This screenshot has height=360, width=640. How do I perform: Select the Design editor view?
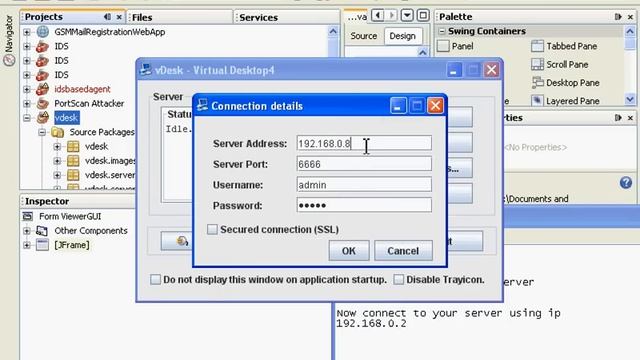click(402, 36)
